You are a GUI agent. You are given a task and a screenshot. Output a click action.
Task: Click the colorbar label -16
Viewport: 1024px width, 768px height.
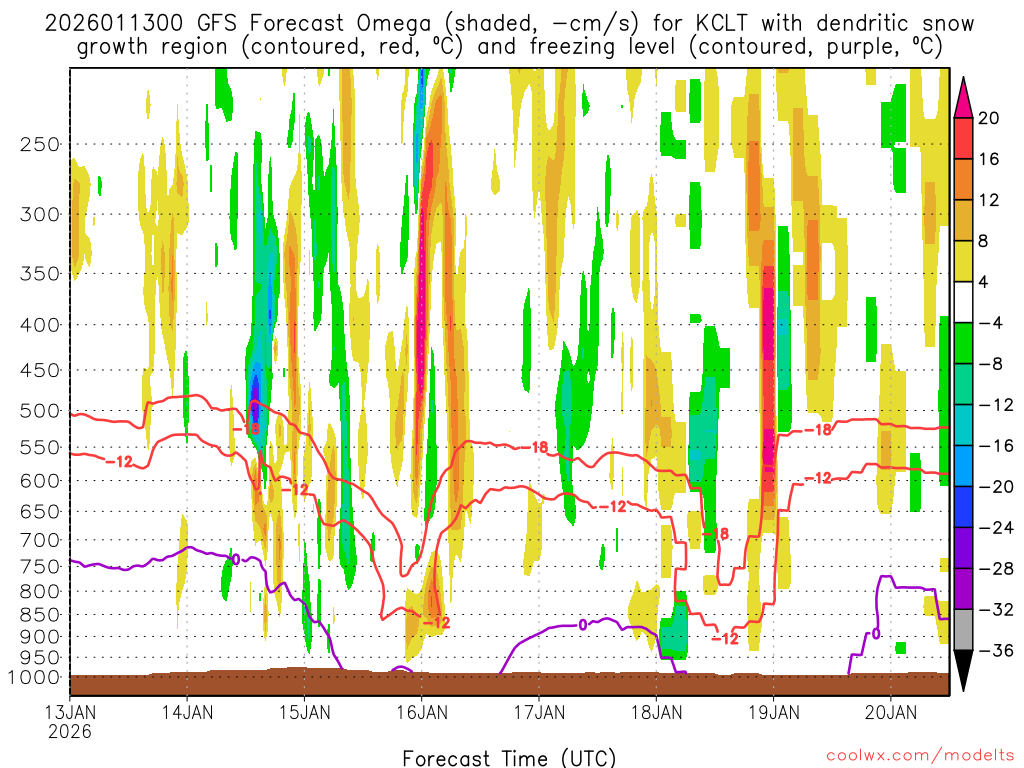click(x=995, y=446)
